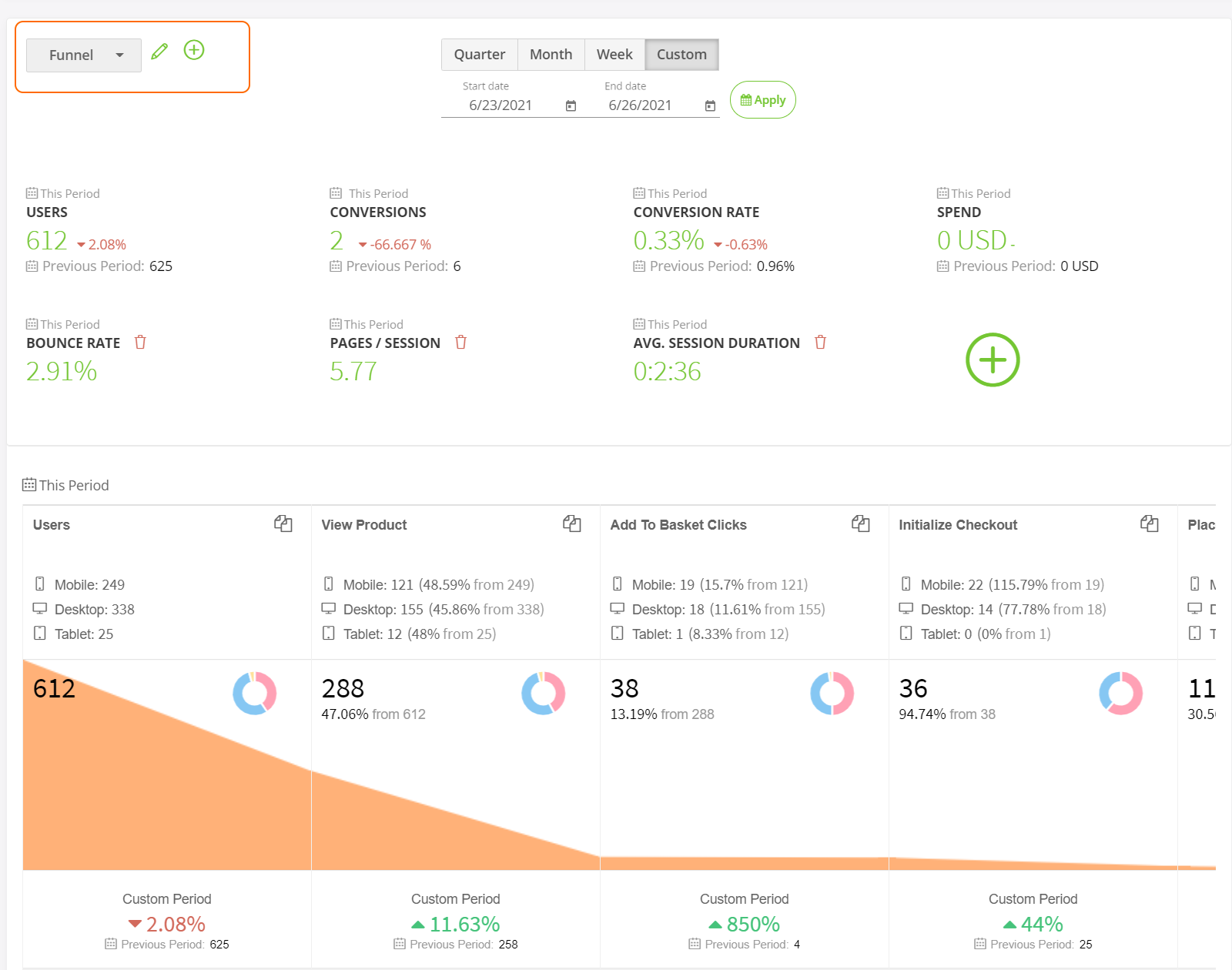The height and width of the screenshot is (970, 1232).
Task: Apply the selected date range
Action: point(762,100)
